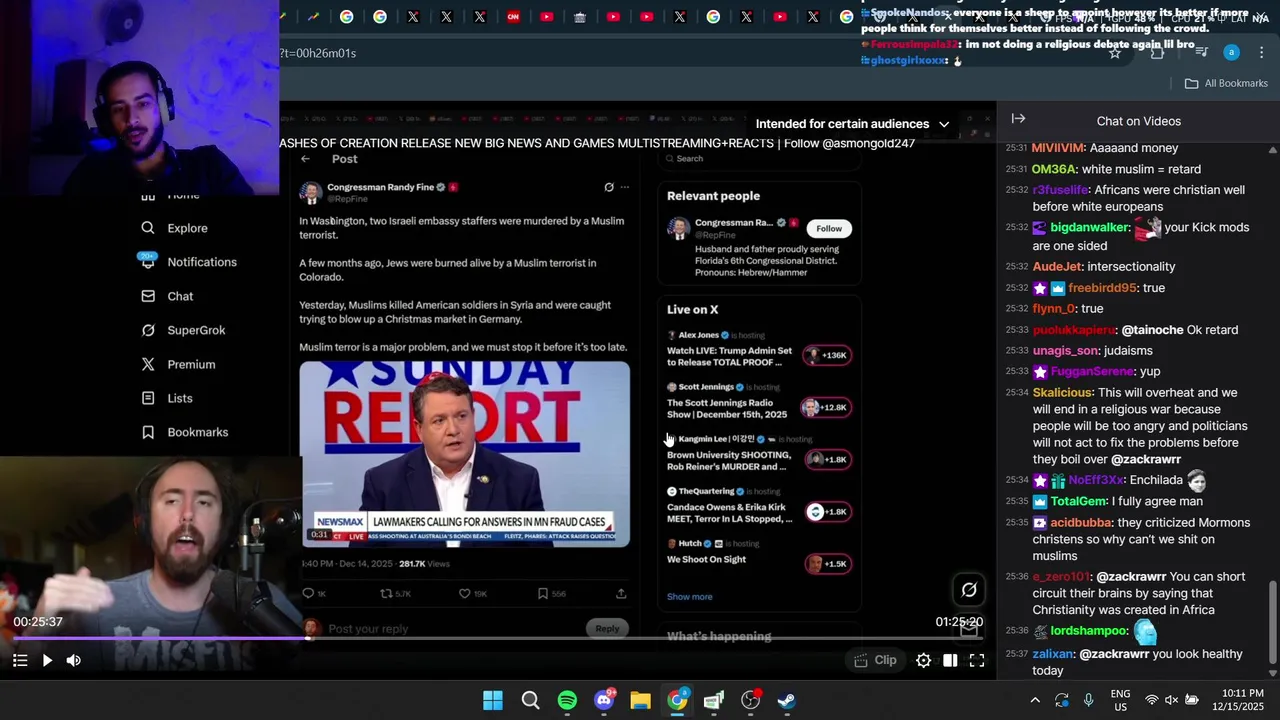Open Chrome media controls icon
Image resolution: width=1280 pixels, height=720 pixels.
[x=1201, y=53]
